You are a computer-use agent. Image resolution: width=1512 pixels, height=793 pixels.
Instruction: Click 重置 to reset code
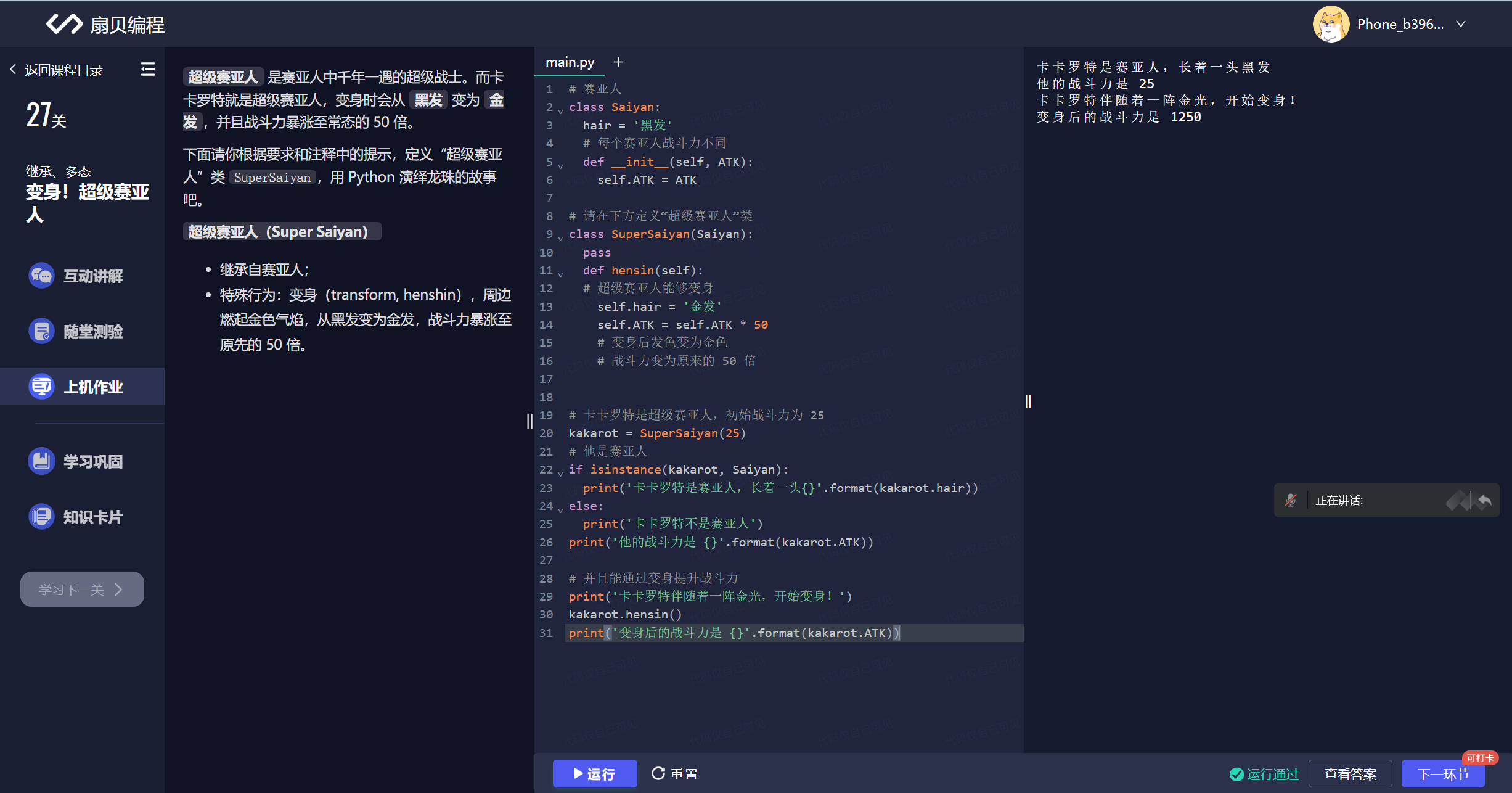click(x=675, y=773)
